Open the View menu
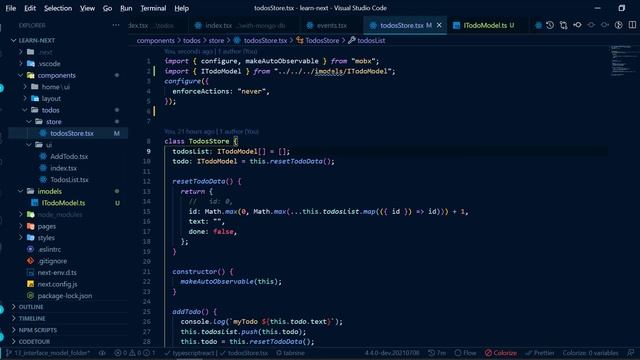This screenshot has width=640, height=360. pyautogui.click(x=87, y=8)
